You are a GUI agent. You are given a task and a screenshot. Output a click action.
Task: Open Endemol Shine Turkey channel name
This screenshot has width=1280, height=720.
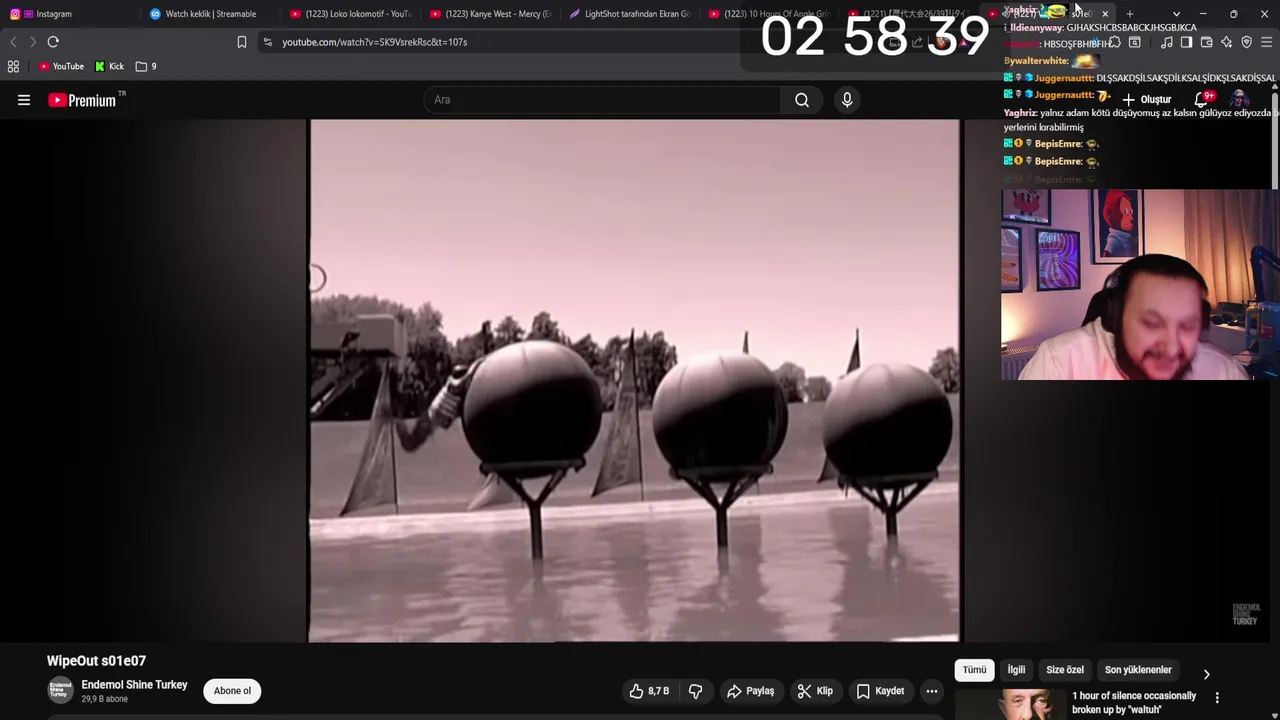[x=134, y=685]
